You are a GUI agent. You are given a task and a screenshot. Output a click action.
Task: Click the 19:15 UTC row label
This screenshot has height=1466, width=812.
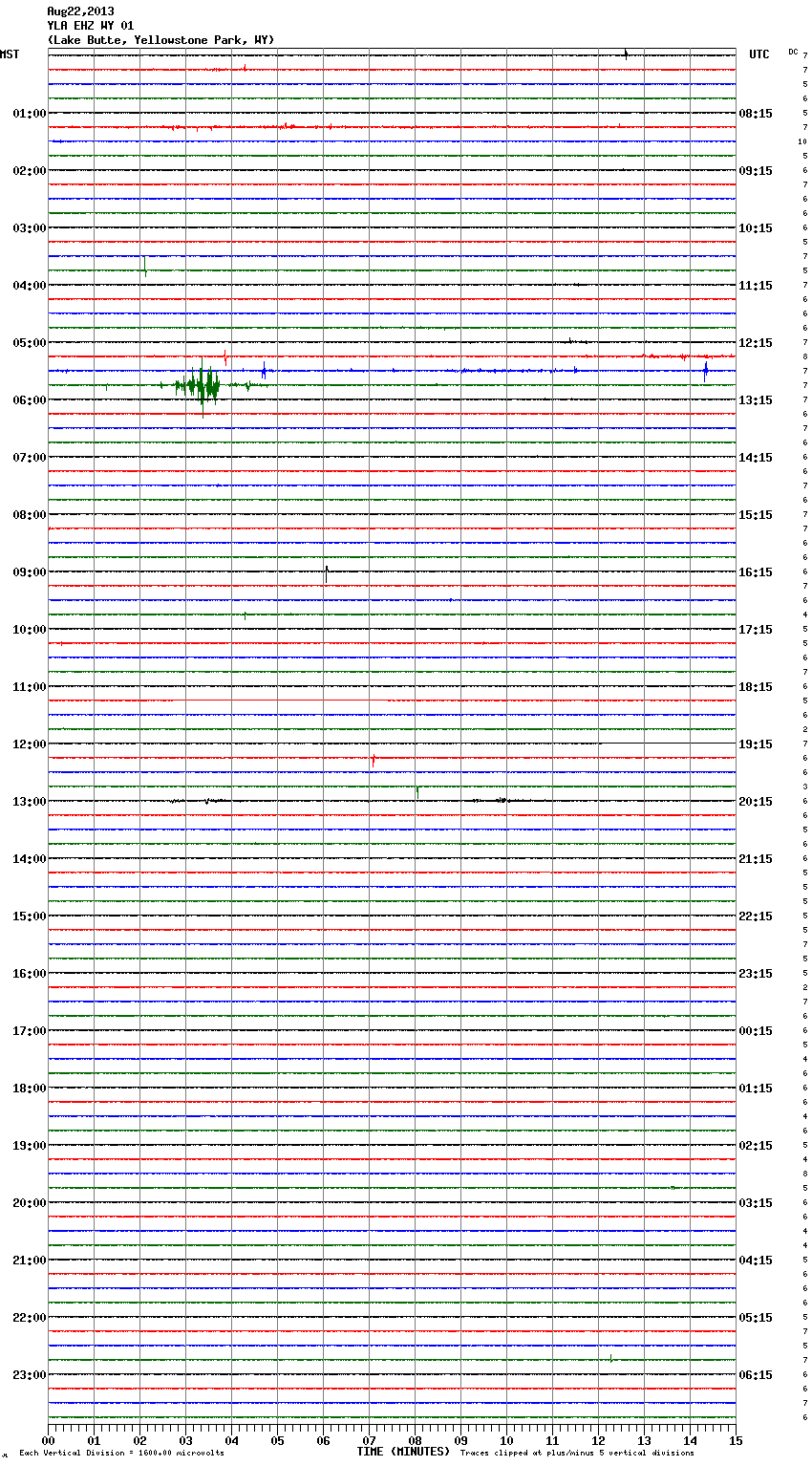[756, 744]
